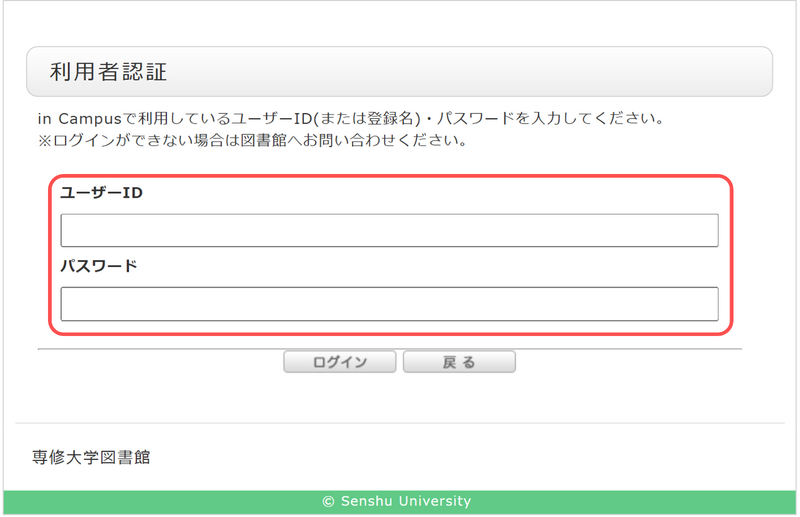Image resolution: width=800 pixels, height=517 pixels.
Task: Click 図書館へお問い合わせください in the note
Action: coord(369,140)
